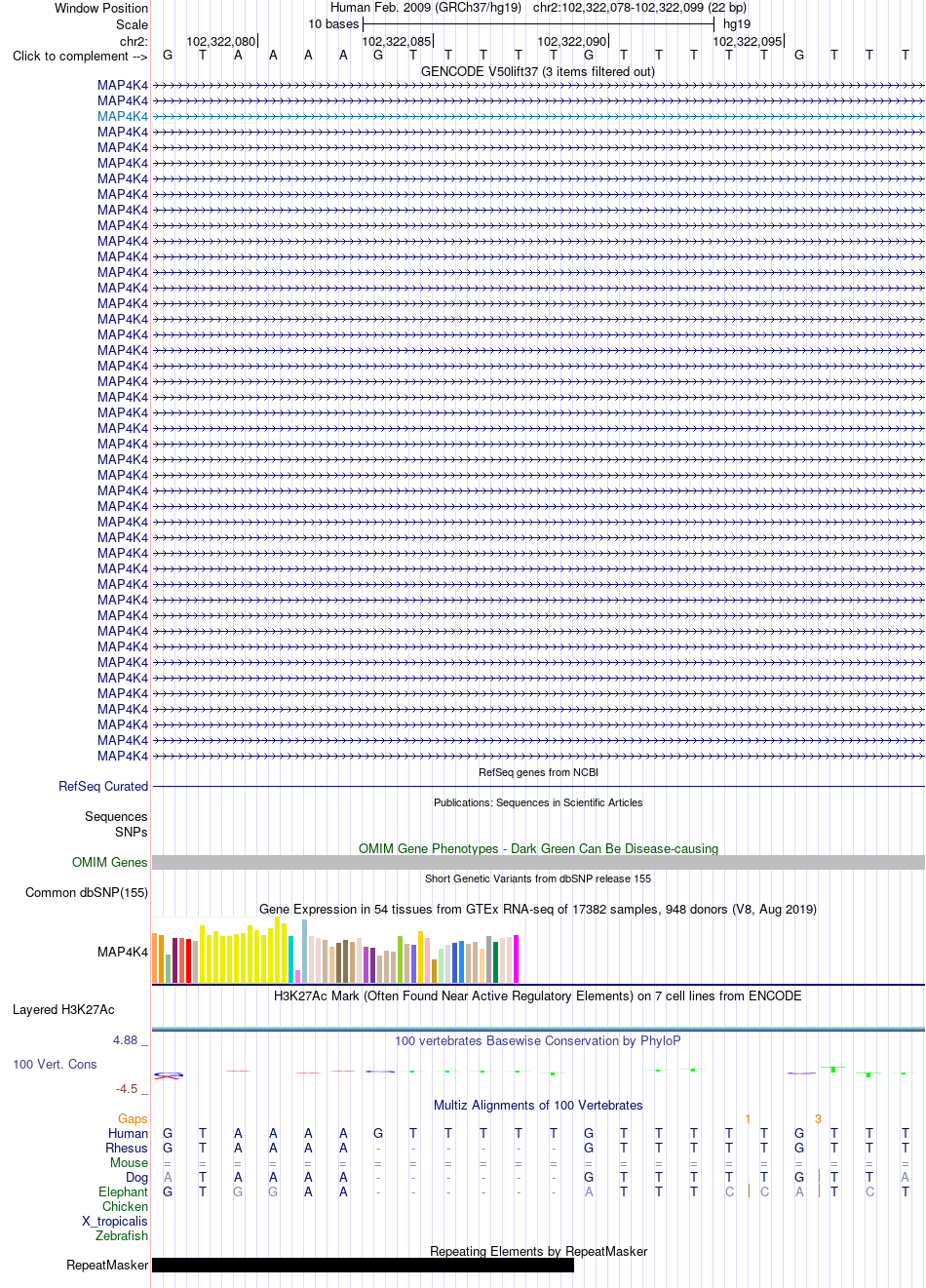Click the orange gap count '3' marker
926x1288 pixels.
(818, 1119)
